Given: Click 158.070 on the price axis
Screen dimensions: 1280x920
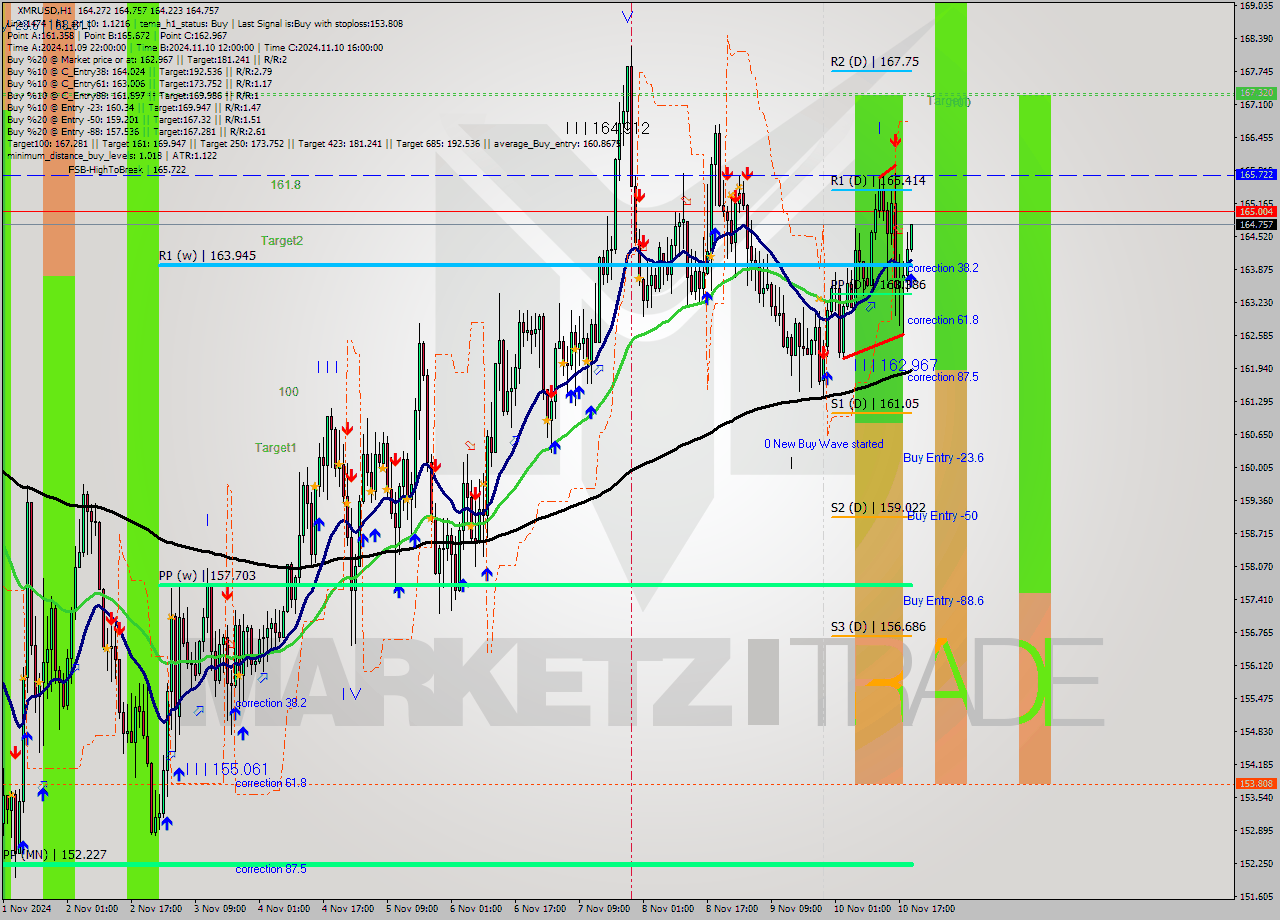Looking at the screenshot, I should [1256, 566].
